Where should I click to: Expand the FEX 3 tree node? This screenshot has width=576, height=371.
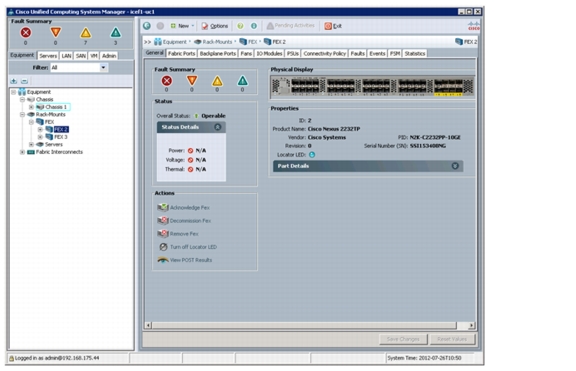click(x=40, y=137)
